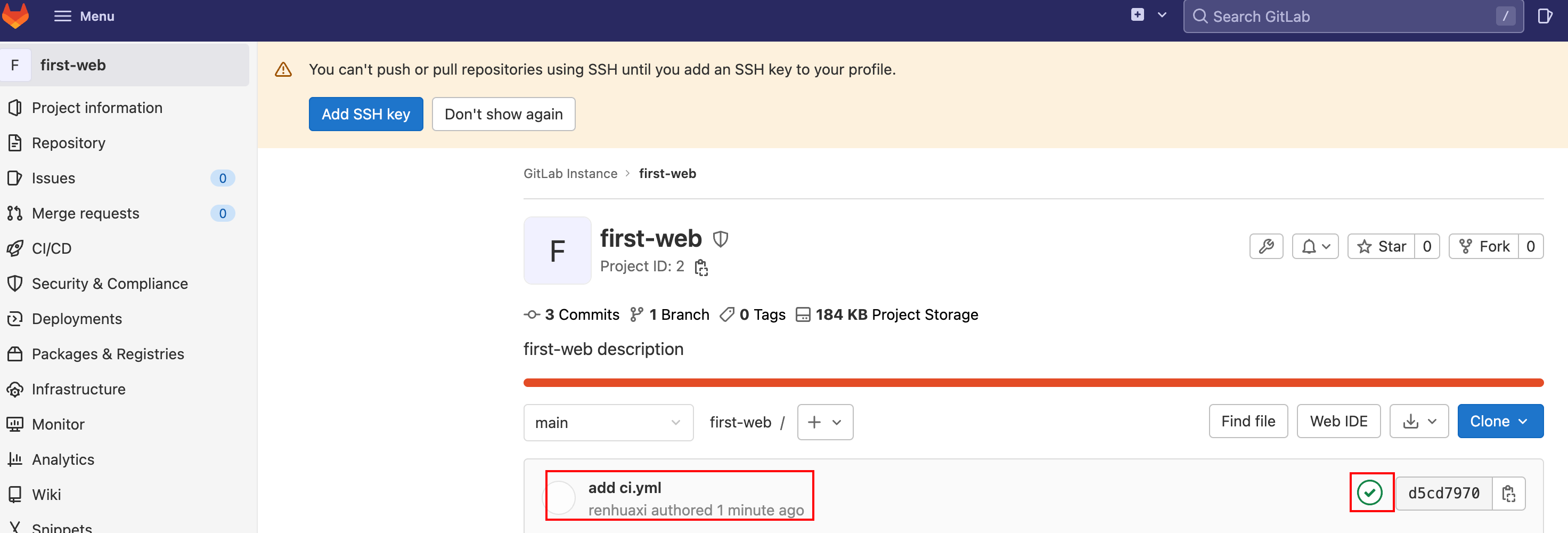
Task: Focus the Search GitLab field
Action: coord(1352,17)
